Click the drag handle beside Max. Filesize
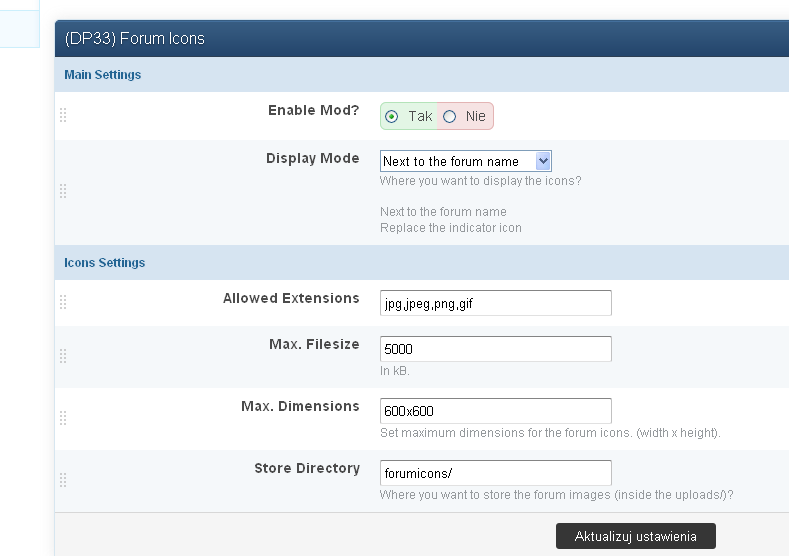Image resolution: width=789 pixels, height=556 pixels. coord(63,356)
